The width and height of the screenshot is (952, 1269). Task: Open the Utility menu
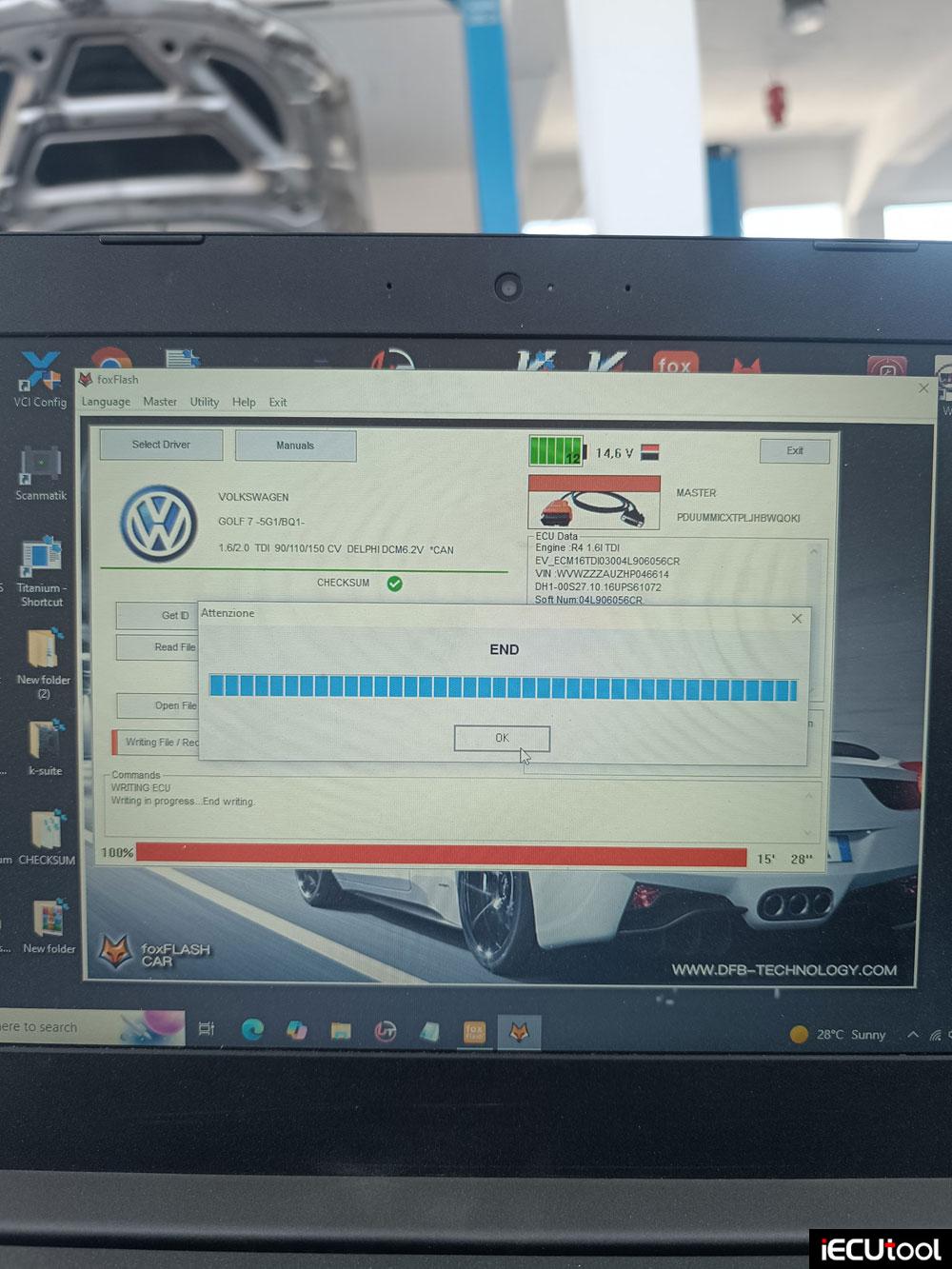[x=204, y=402]
